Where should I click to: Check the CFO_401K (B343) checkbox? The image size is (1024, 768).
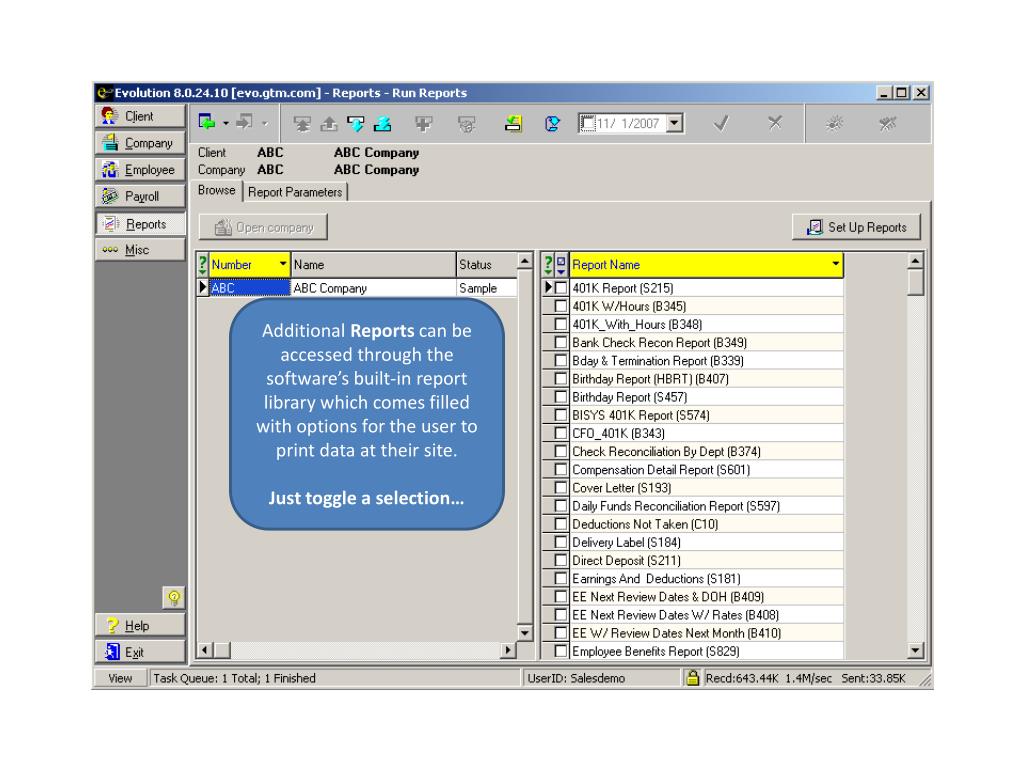[x=561, y=433]
